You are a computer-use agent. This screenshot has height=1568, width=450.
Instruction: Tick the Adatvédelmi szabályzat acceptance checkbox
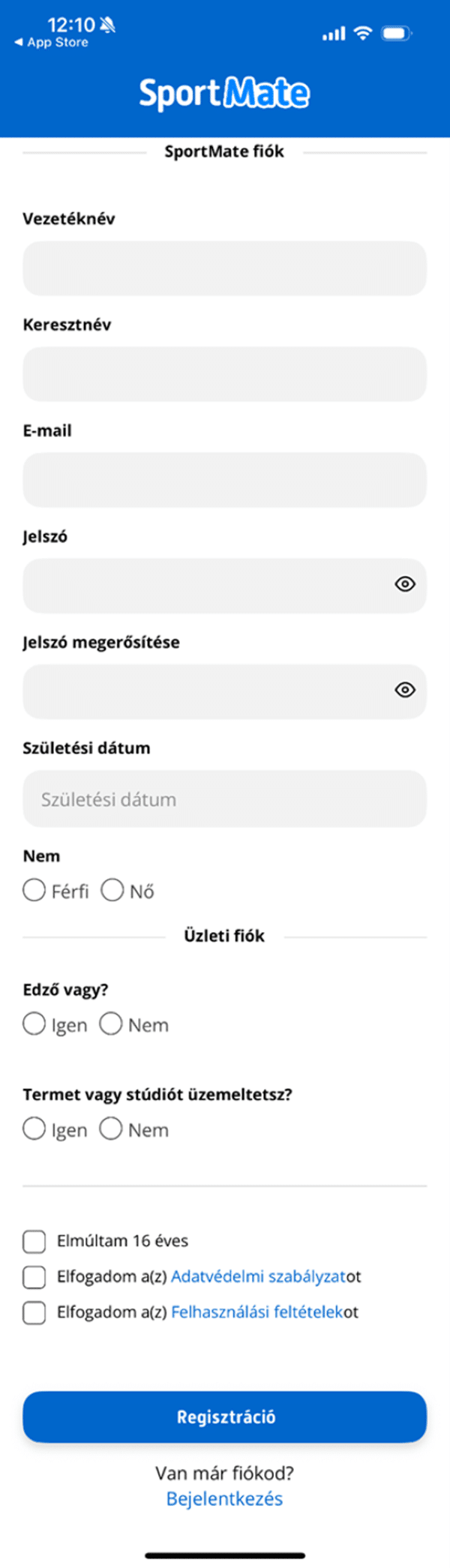click(34, 1277)
